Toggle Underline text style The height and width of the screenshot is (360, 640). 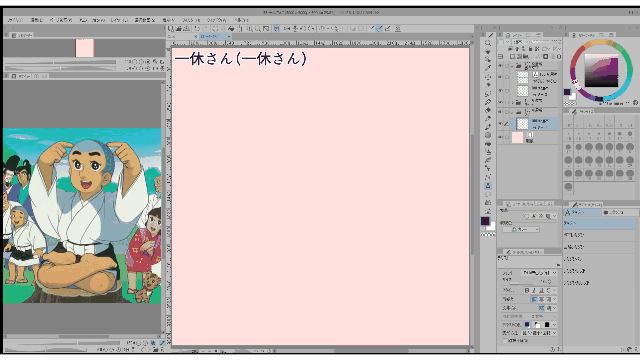(x=542, y=290)
